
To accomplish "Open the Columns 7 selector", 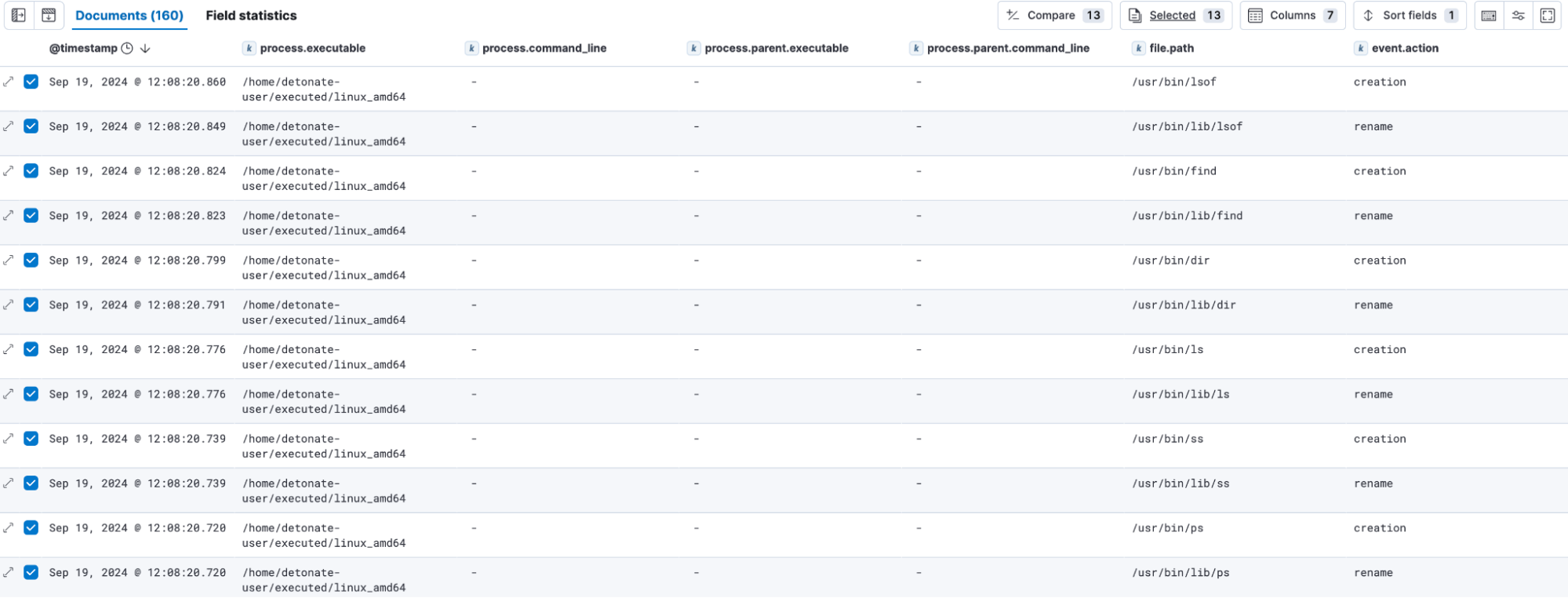I will [1292, 16].
